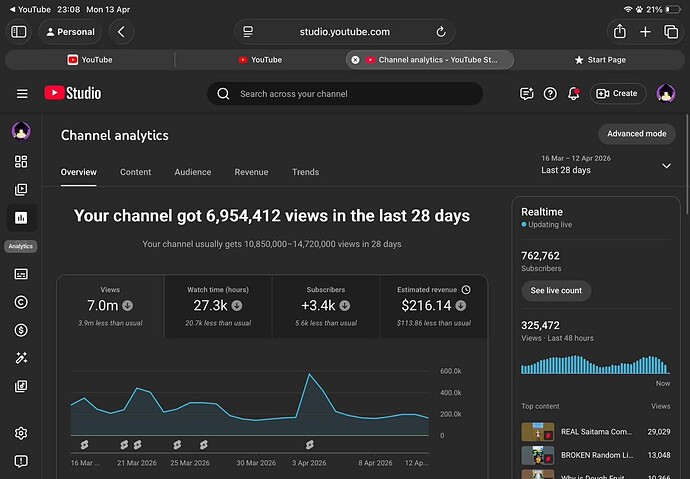The height and width of the screenshot is (479, 690).
Task: Click the notifications bell icon
Action: pyautogui.click(x=573, y=93)
